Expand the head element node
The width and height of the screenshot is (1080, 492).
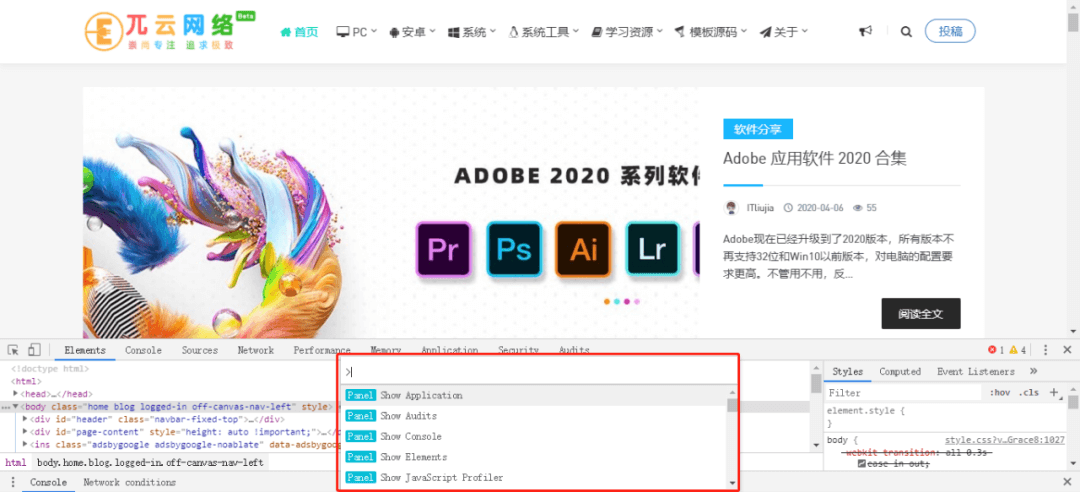tap(16, 393)
